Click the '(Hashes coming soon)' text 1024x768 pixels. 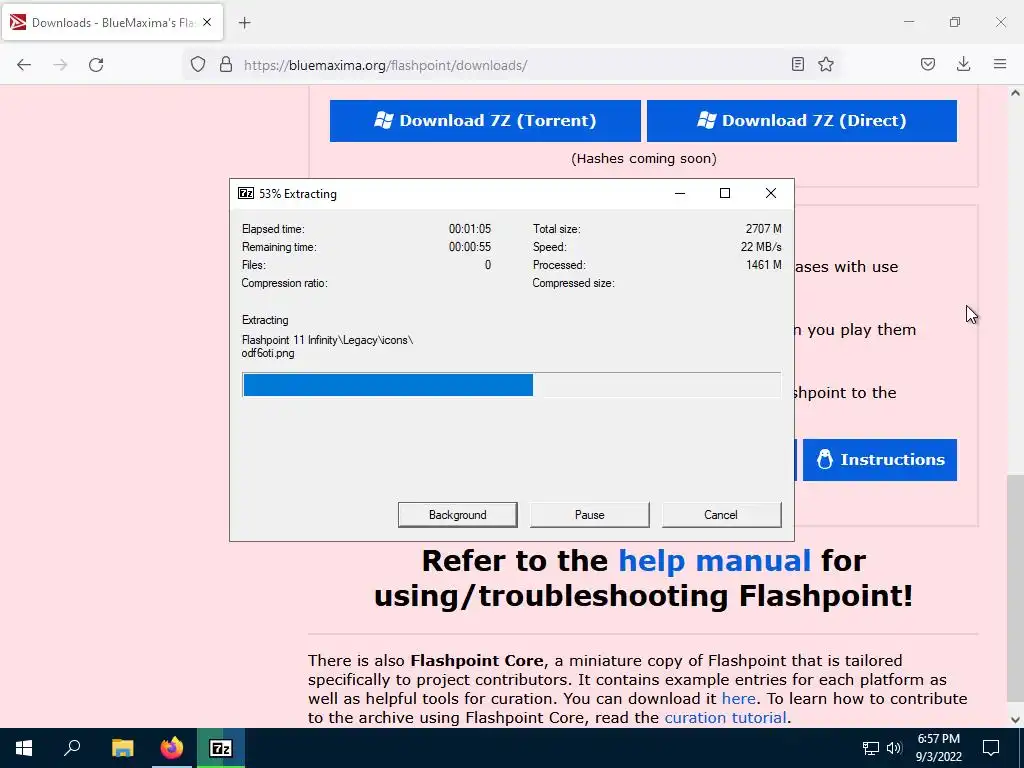click(x=644, y=159)
